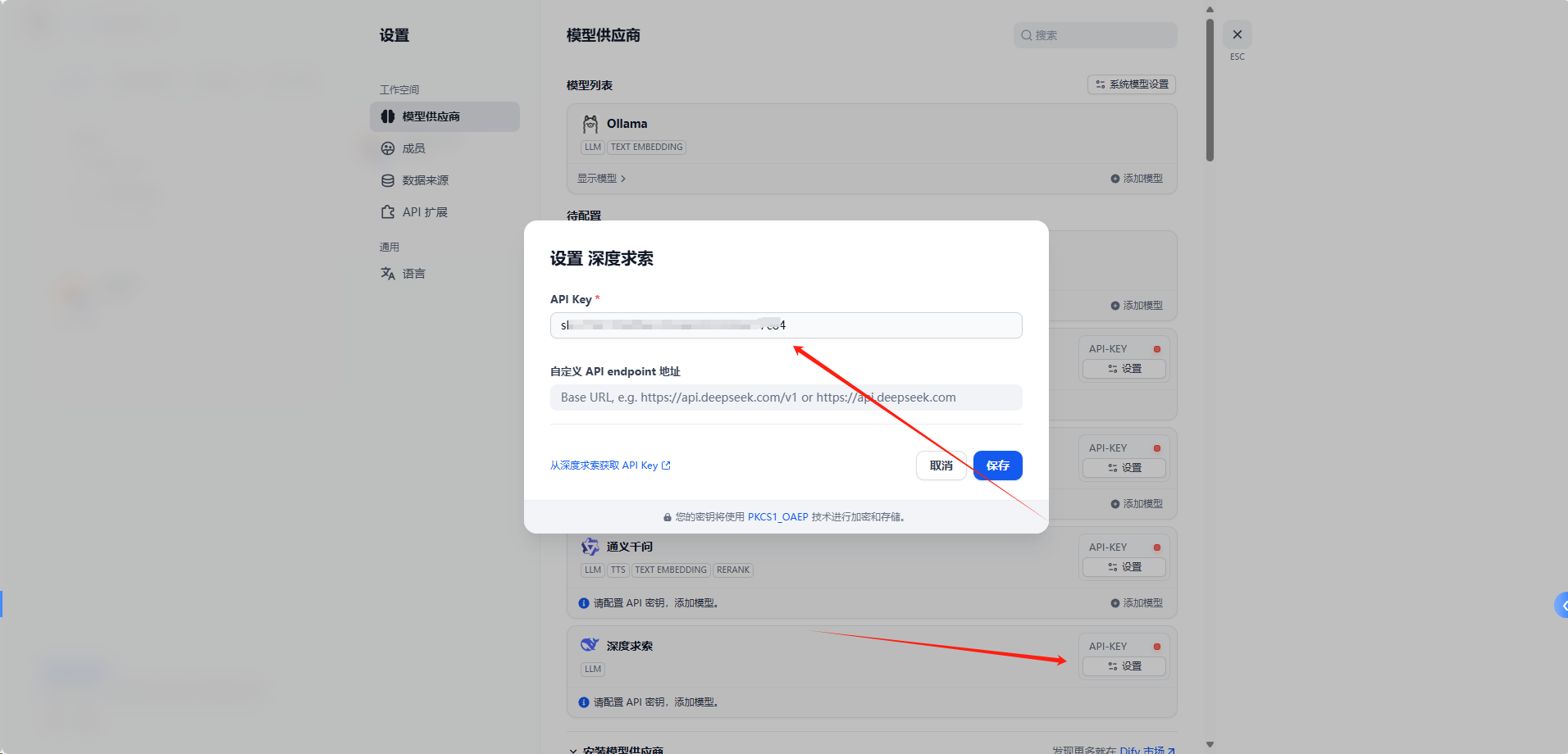Click the 语言 translate icon
This screenshot has width=1568, height=754.
(x=388, y=274)
